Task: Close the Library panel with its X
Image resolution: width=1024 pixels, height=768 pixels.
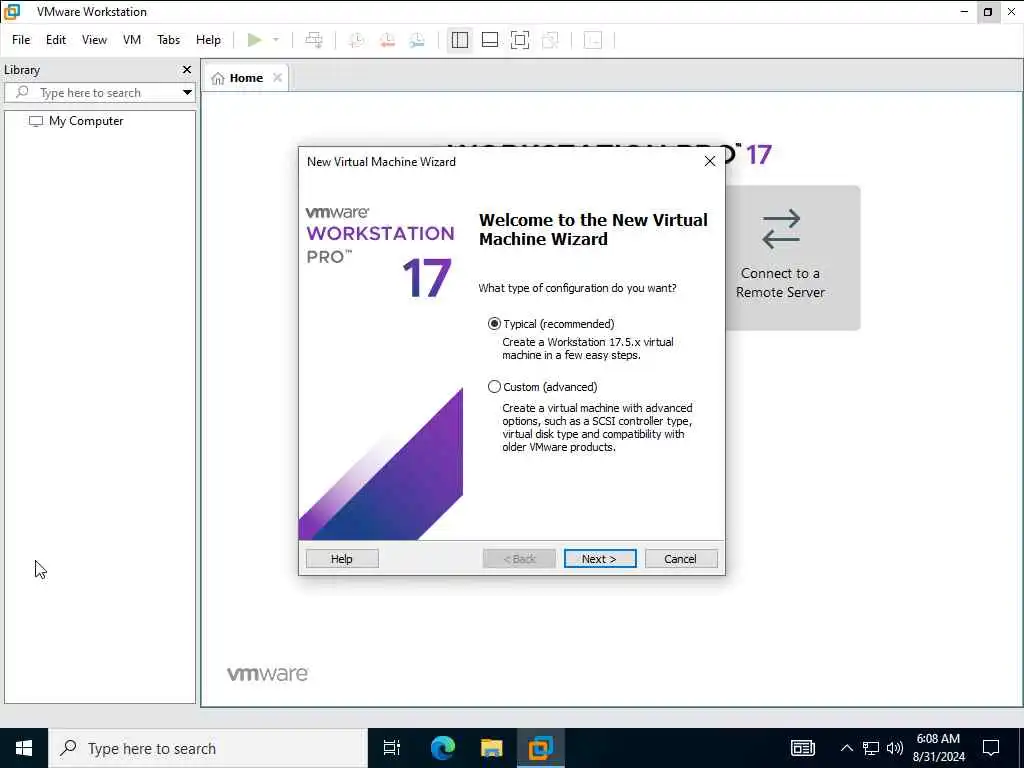Action: pos(187,69)
